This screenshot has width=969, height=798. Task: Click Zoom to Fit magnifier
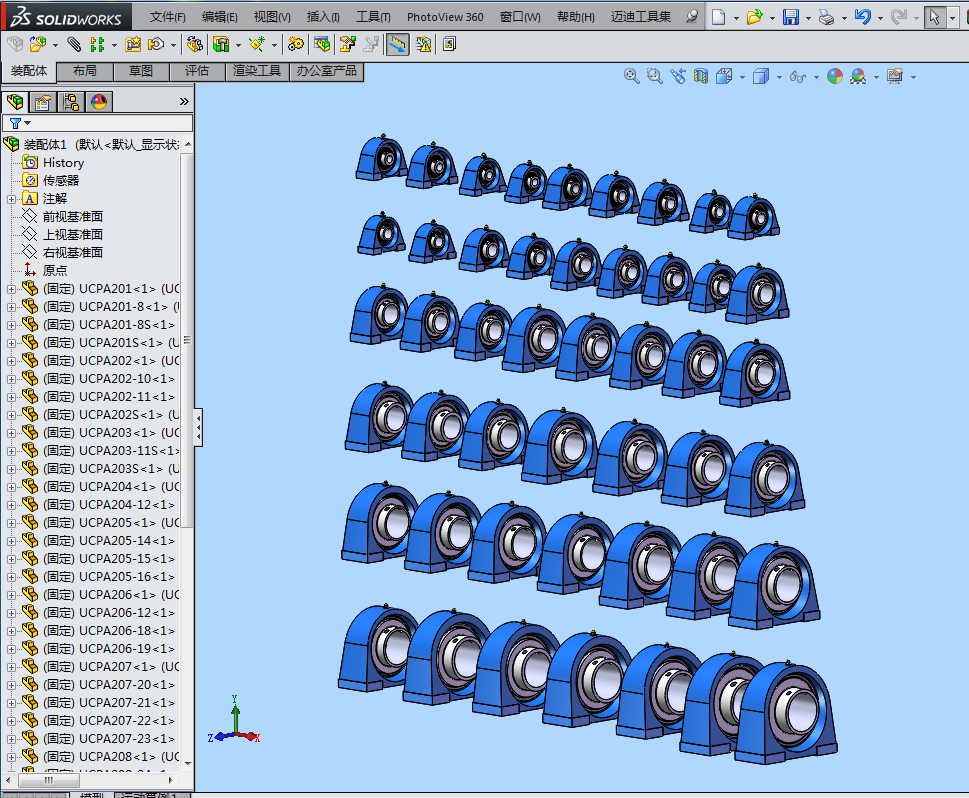click(631, 76)
